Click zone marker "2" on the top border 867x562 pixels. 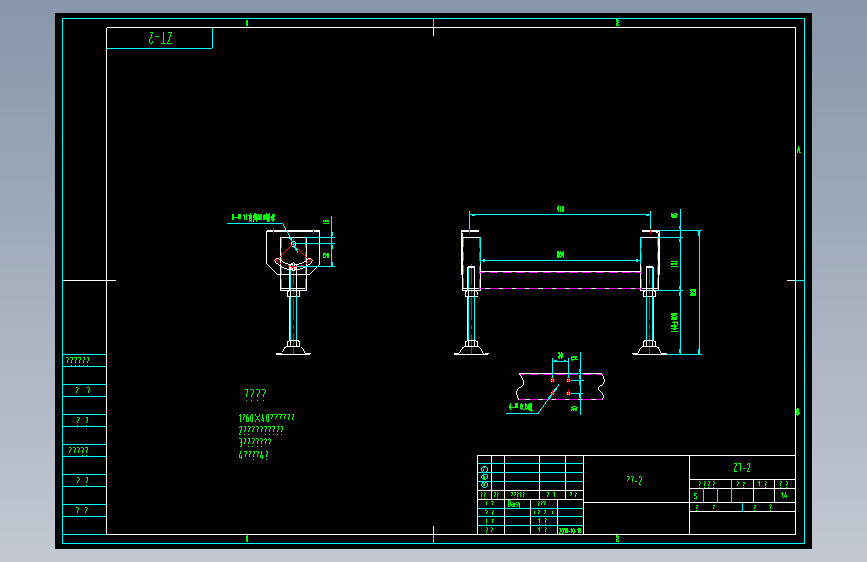click(617, 23)
